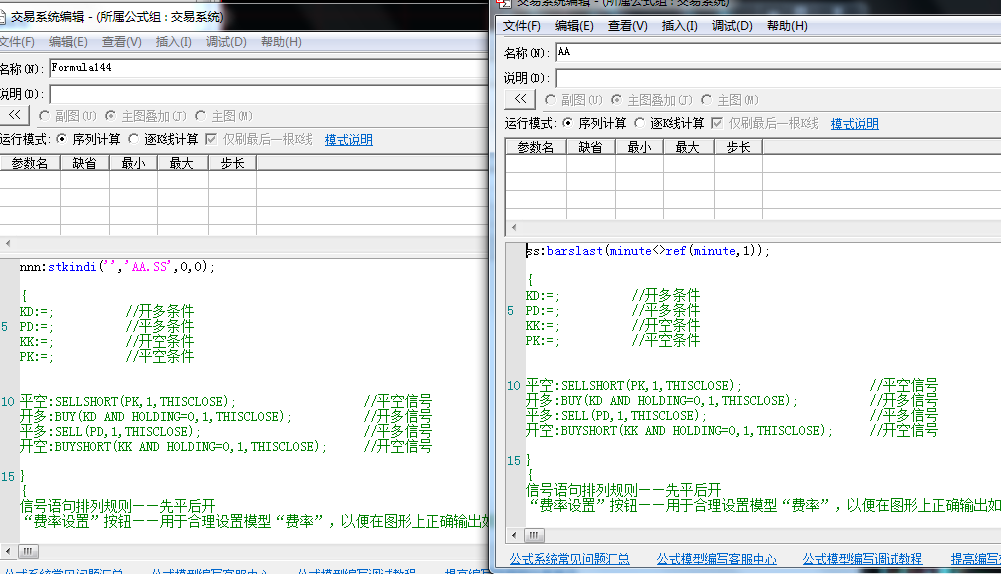Click the left window title bar icon

click(x=2, y=17)
